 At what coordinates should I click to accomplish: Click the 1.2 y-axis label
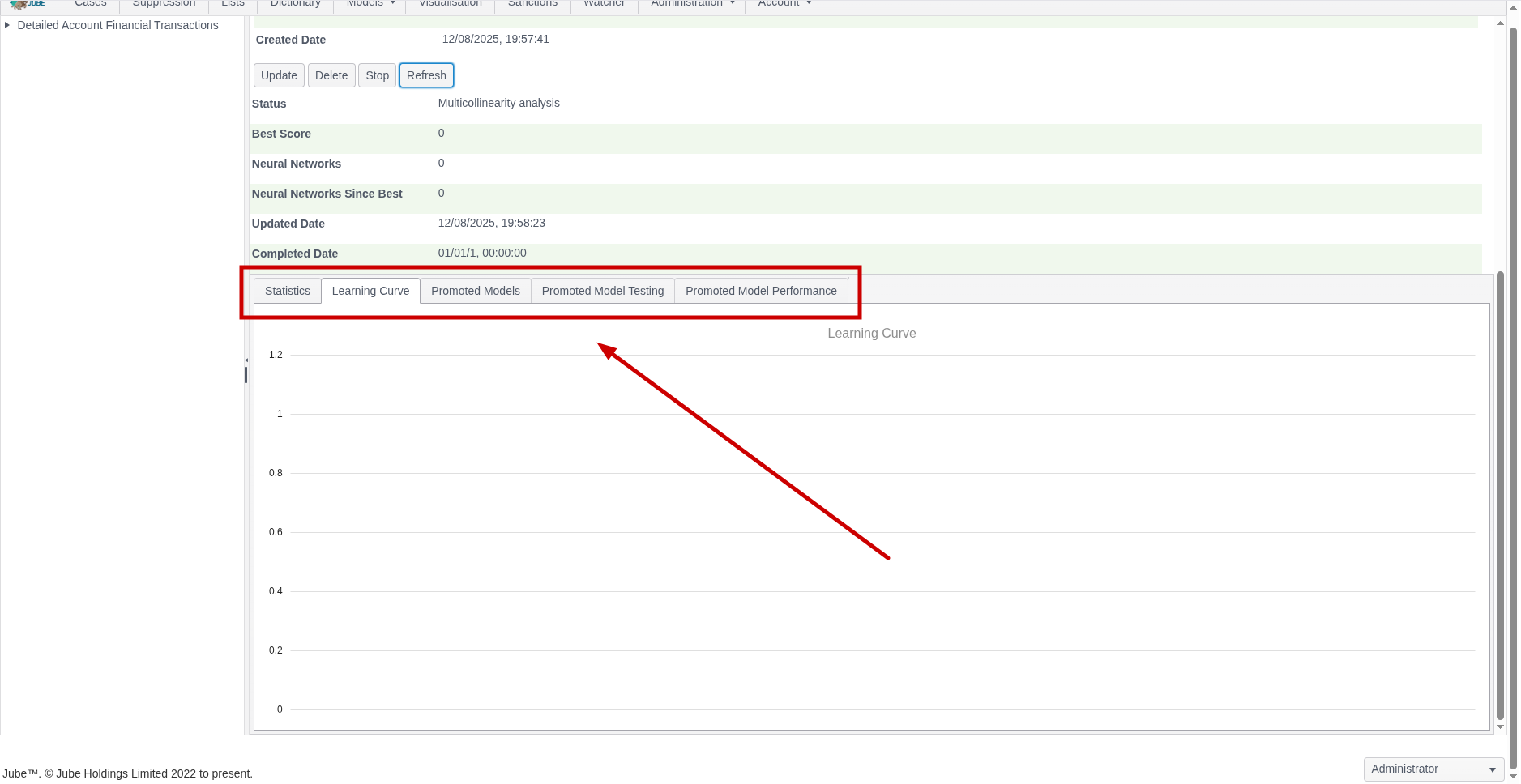tap(276, 355)
